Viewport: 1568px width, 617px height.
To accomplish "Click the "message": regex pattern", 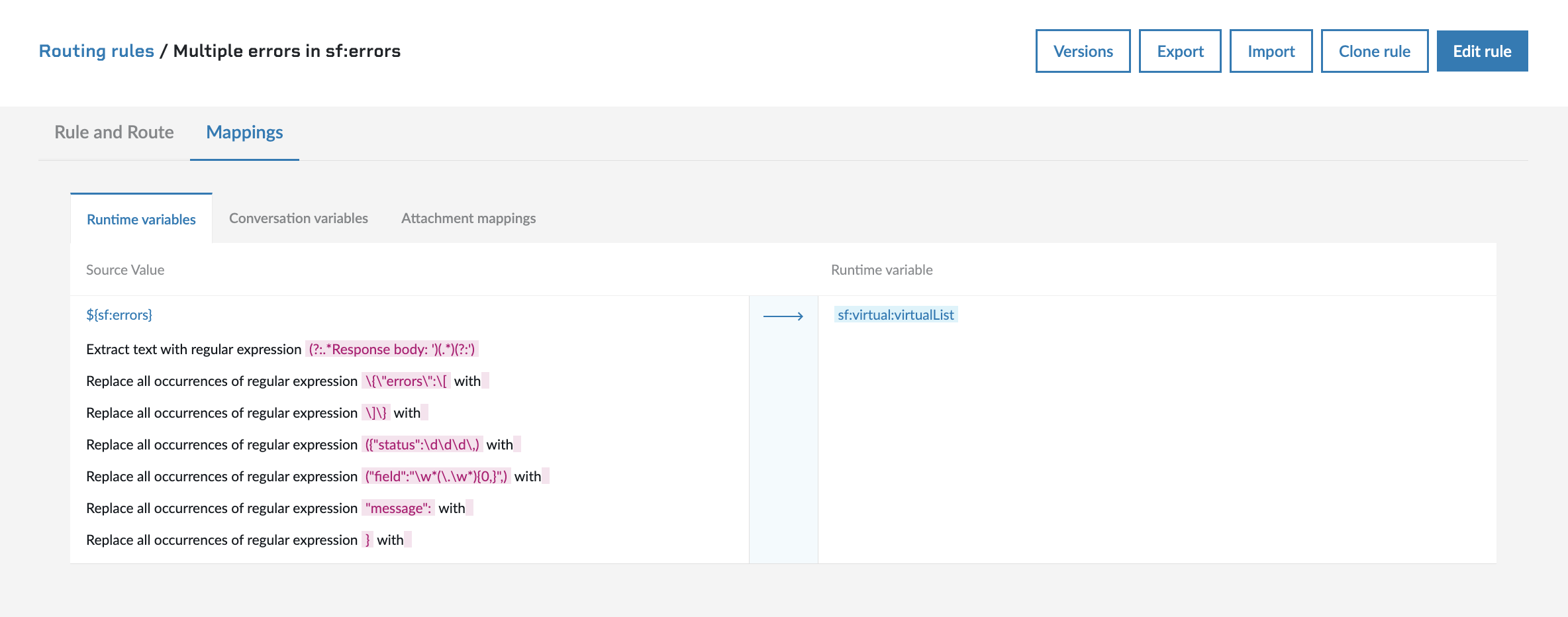I will click(398, 508).
